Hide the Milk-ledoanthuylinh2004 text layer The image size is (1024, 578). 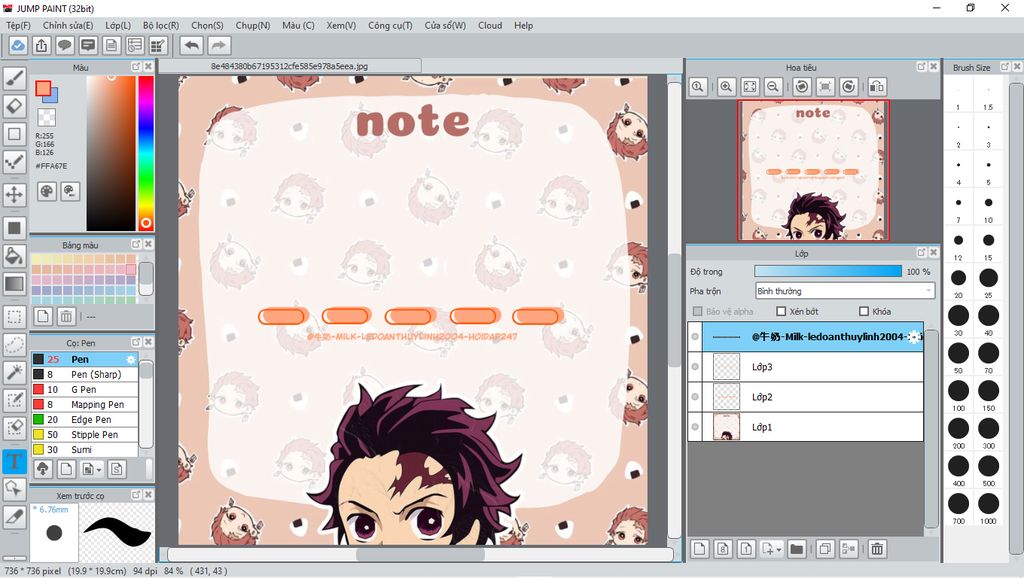[x=695, y=336]
